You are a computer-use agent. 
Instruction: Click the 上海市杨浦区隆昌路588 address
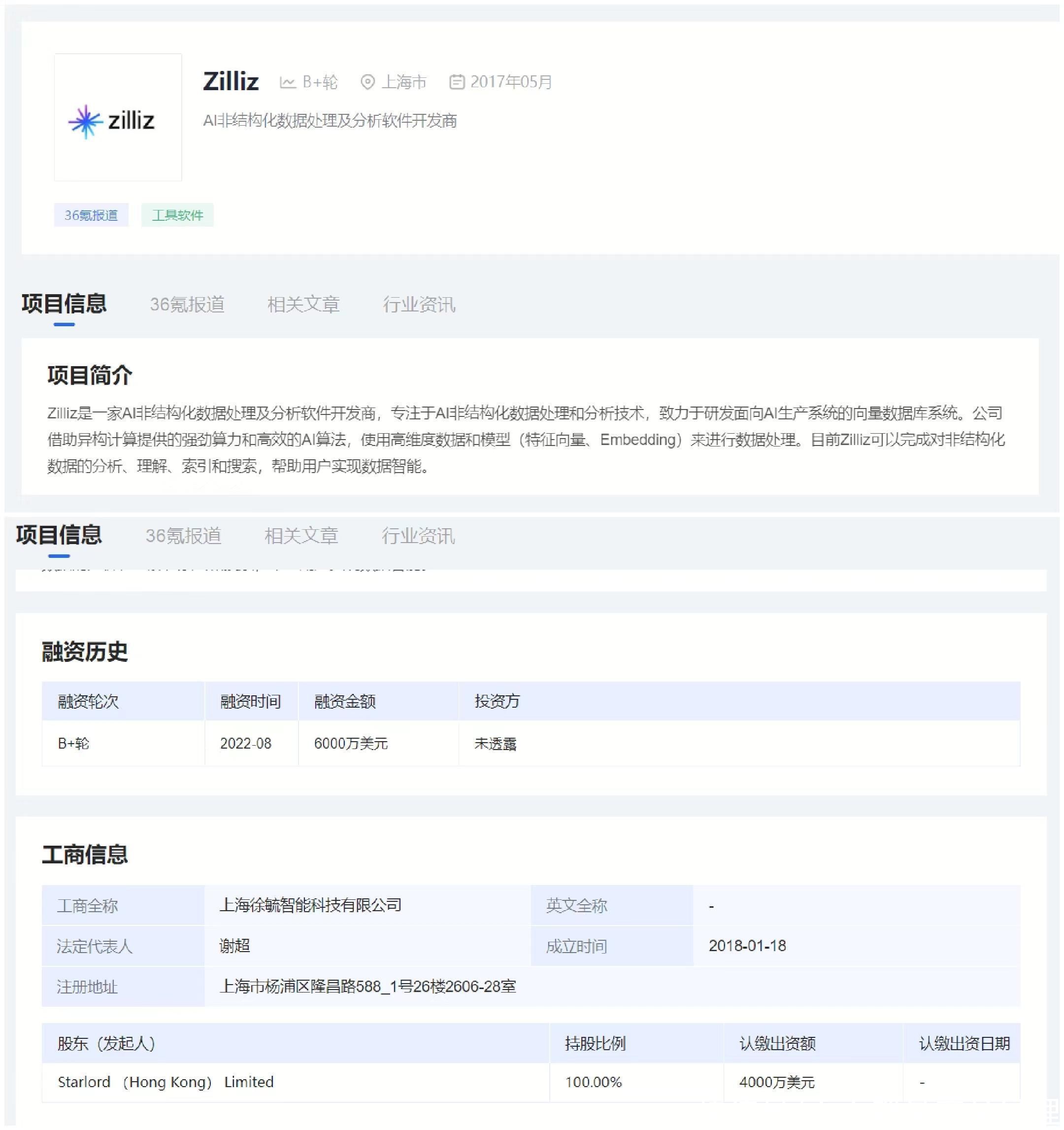click(368, 986)
